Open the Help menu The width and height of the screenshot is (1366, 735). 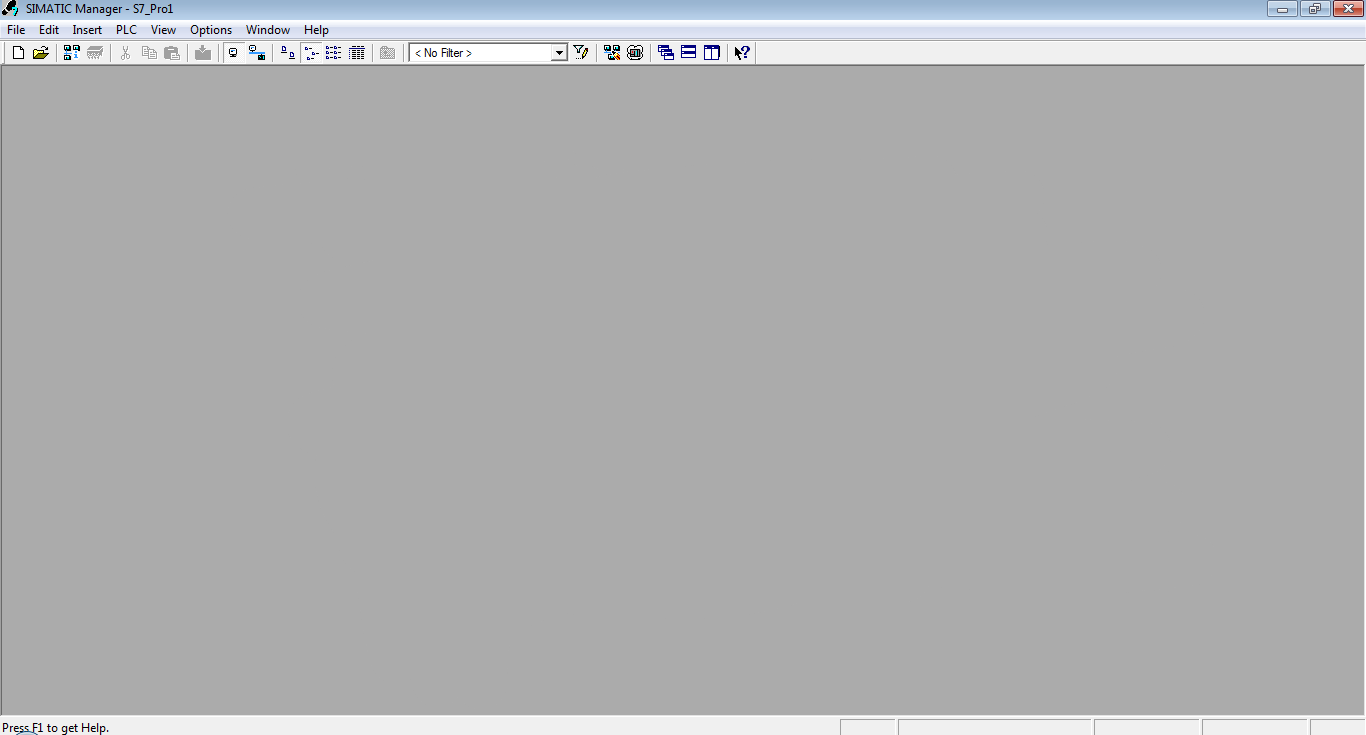pyautogui.click(x=316, y=30)
